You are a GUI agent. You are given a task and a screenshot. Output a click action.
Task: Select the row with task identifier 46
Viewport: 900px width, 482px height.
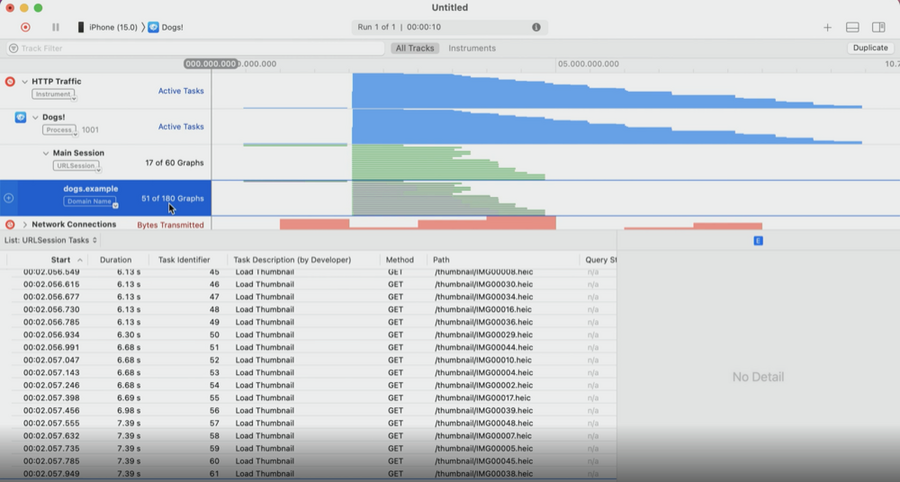[x=308, y=284]
